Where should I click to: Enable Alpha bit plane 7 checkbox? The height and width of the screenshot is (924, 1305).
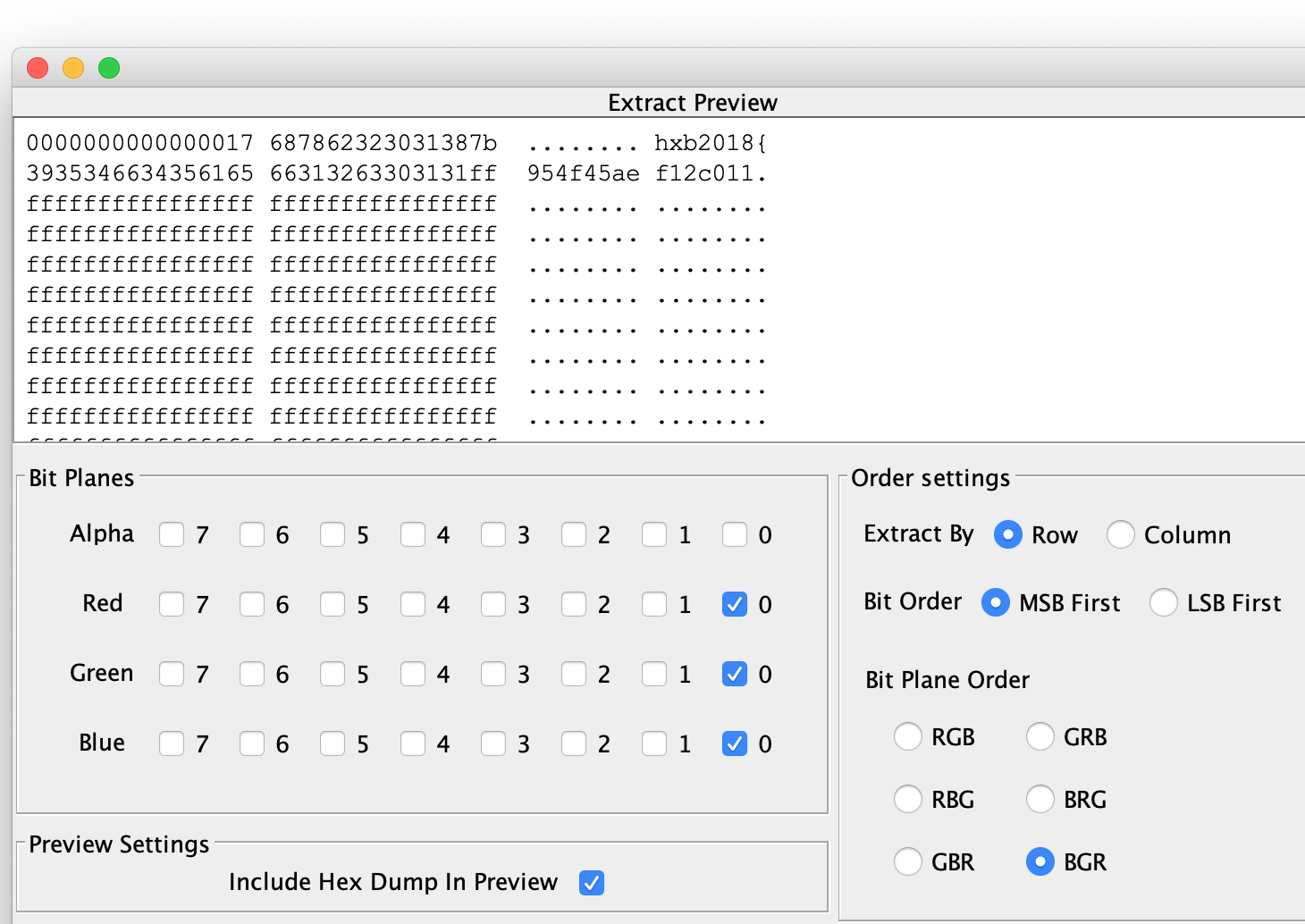point(172,534)
